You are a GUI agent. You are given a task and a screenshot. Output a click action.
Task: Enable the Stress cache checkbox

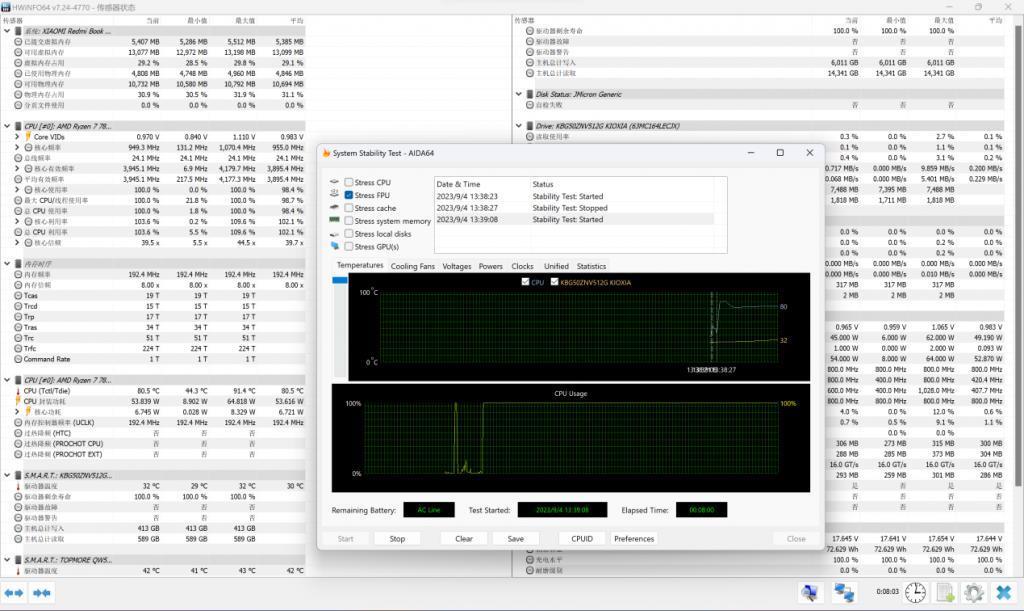click(349, 208)
